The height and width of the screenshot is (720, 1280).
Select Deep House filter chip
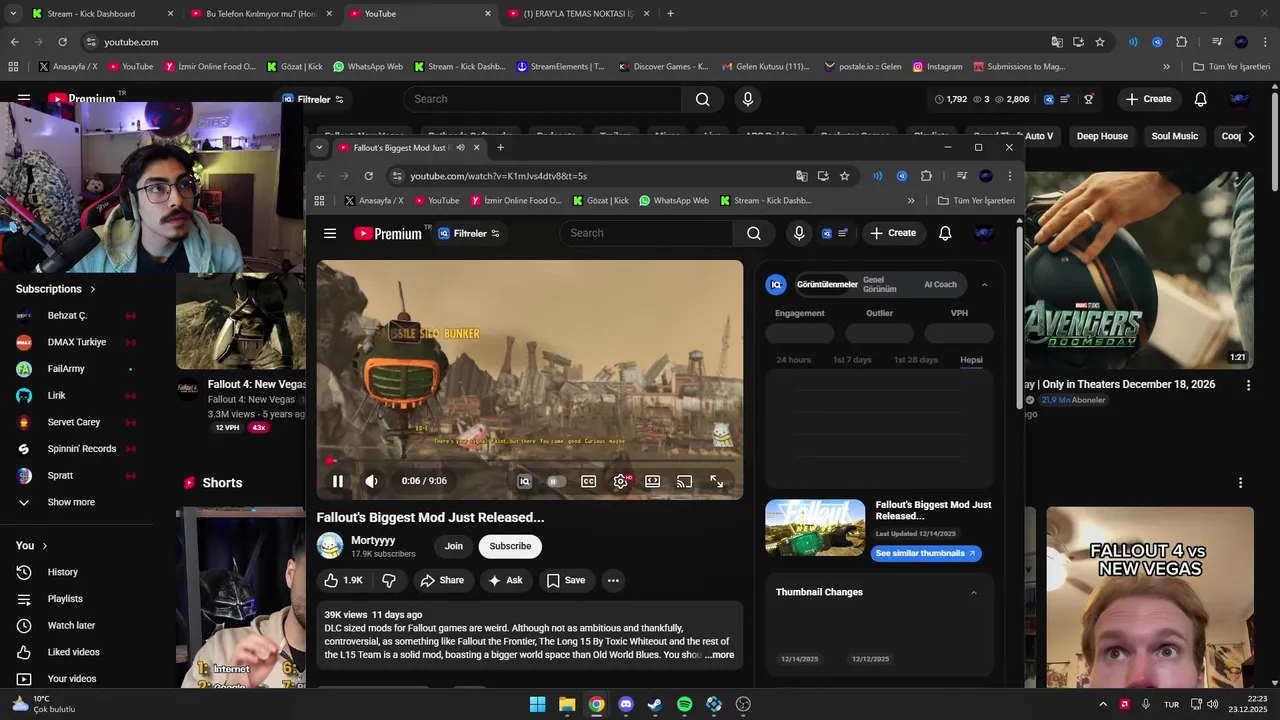tap(1102, 136)
